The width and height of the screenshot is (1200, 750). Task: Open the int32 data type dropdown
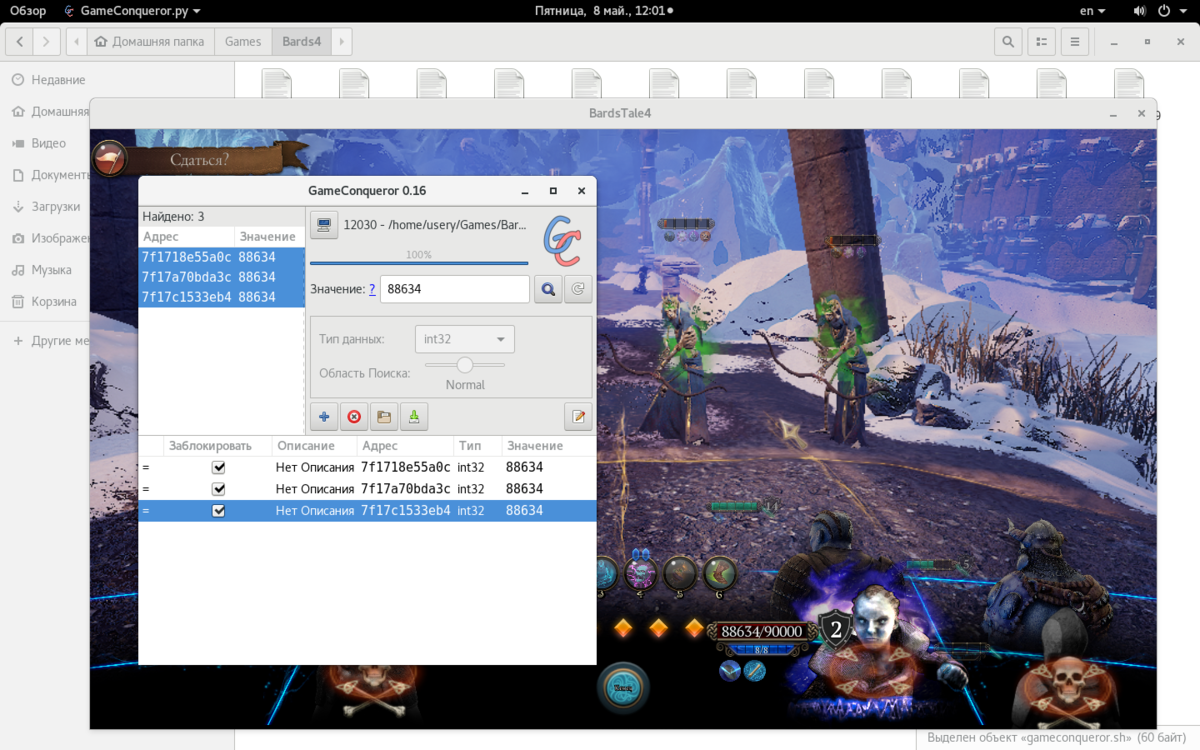[x=465, y=339]
